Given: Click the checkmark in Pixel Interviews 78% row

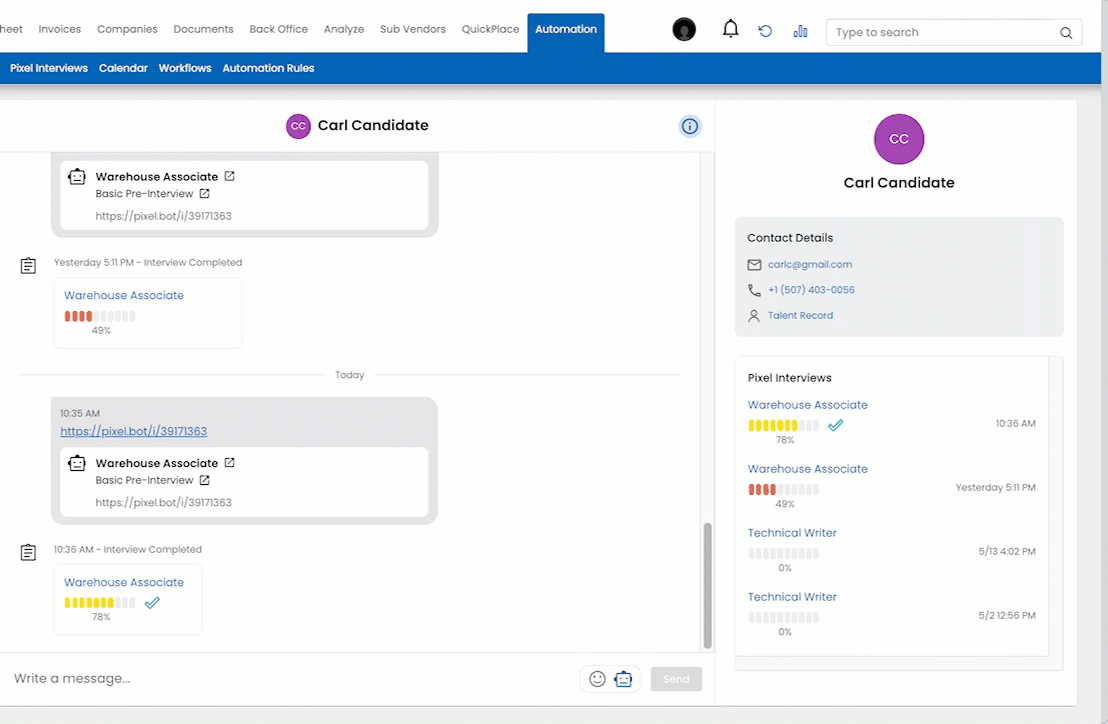Looking at the screenshot, I should pos(836,425).
